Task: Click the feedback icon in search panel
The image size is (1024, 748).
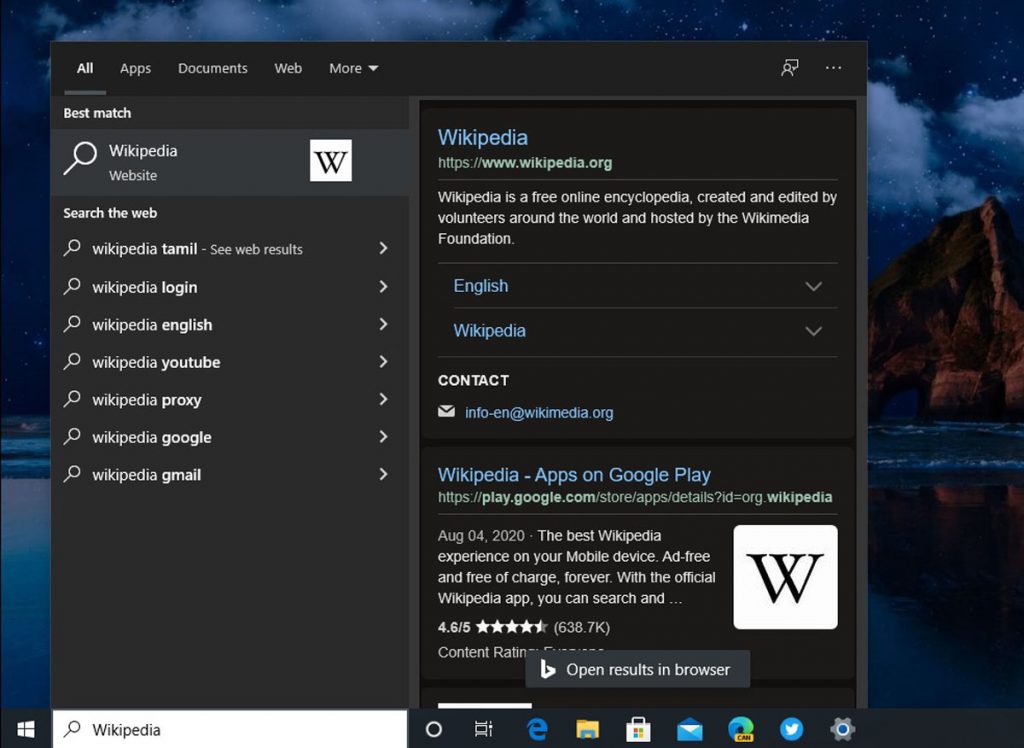Action: pyautogui.click(x=789, y=67)
